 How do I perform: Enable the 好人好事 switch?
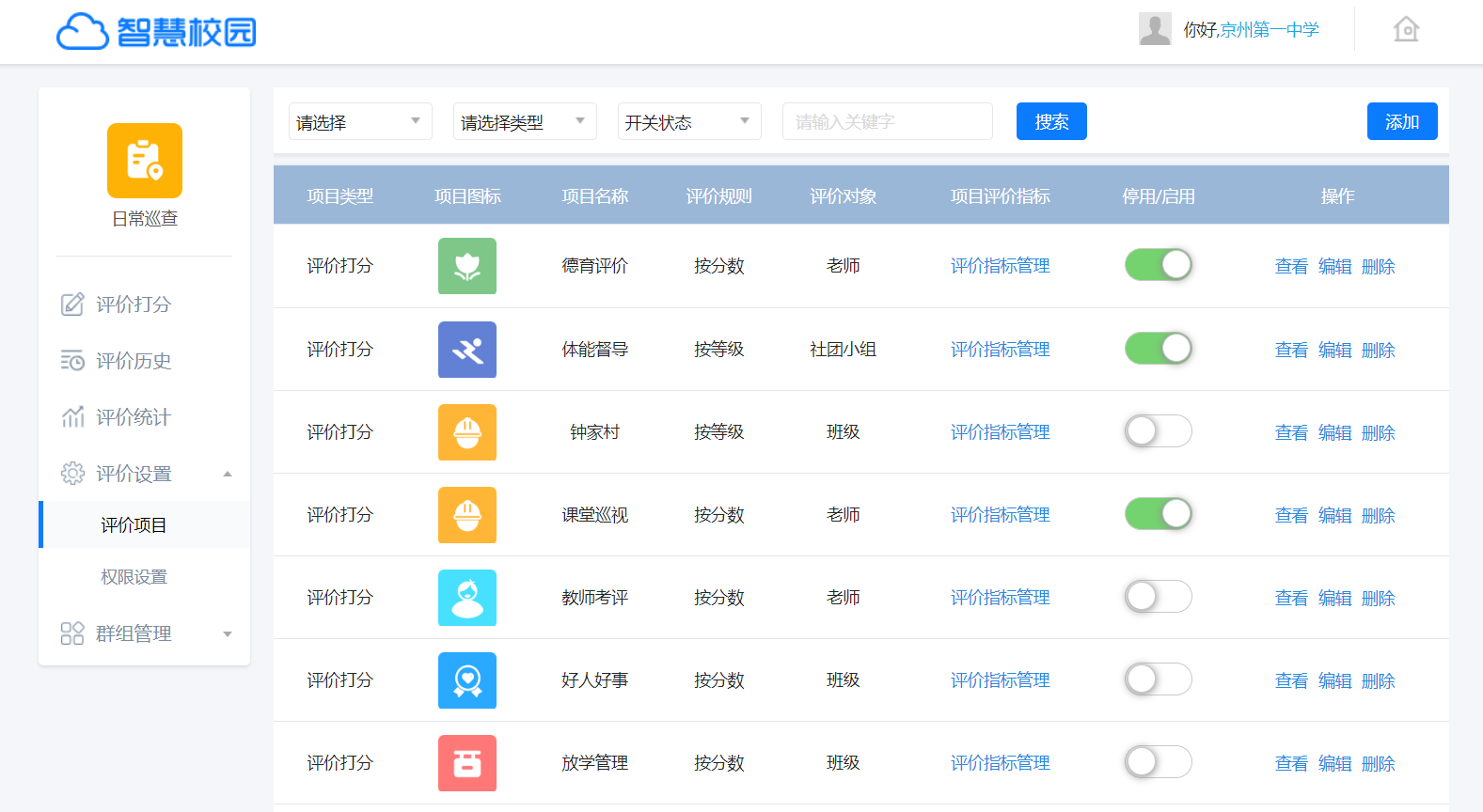click(x=1159, y=679)
